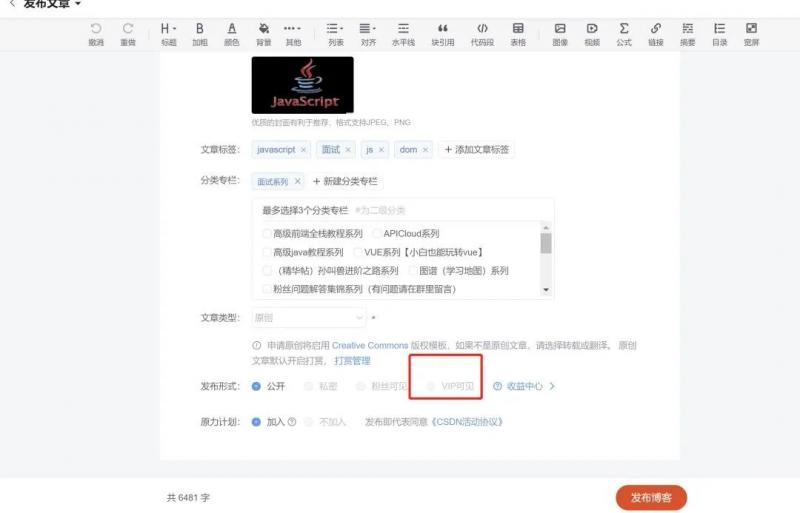Image resolution: width=800 pixels, height=513 pixels.
Task: Pick text color with 颜色 tool
Action: (x=232, y=33)
